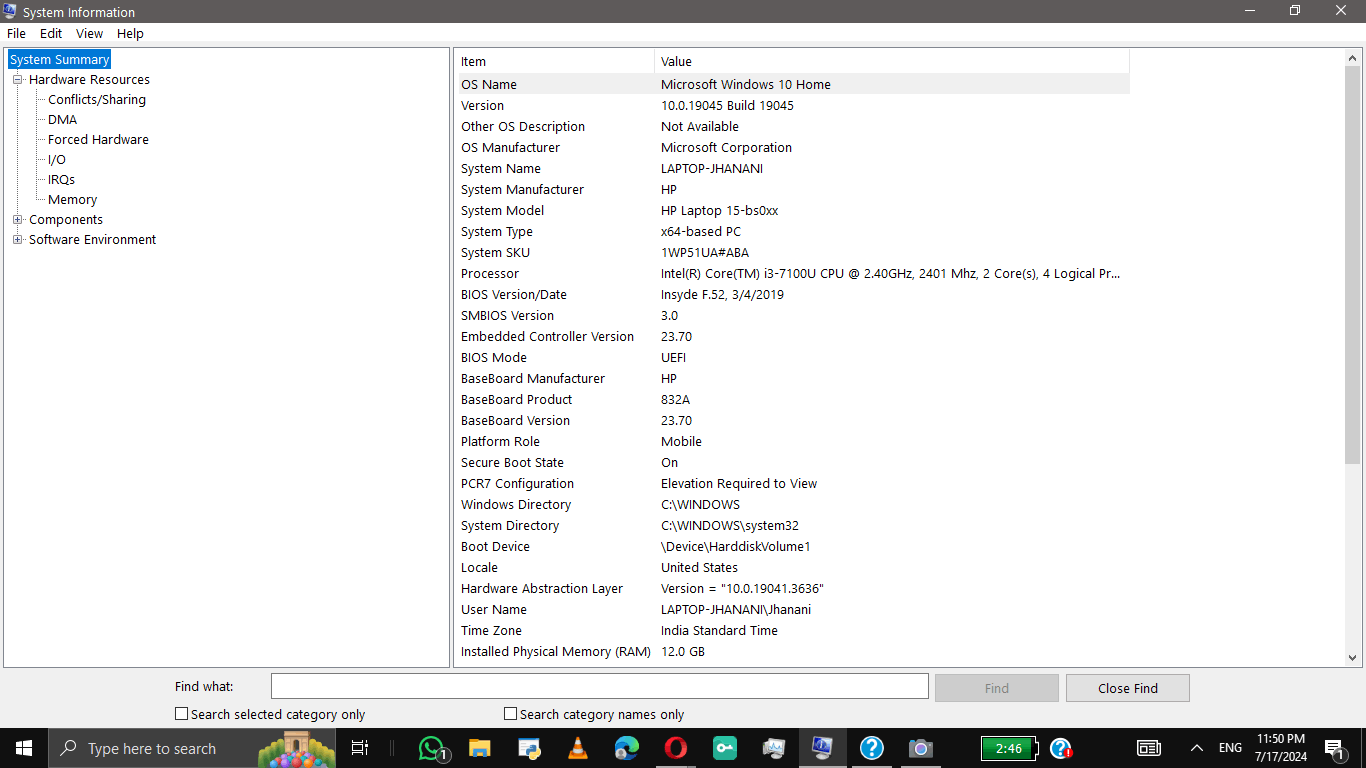The height and width of the screenshot is (768, 1366).
Task: Show hidden tray icons chevron
Action: (x=1196, y=748)
